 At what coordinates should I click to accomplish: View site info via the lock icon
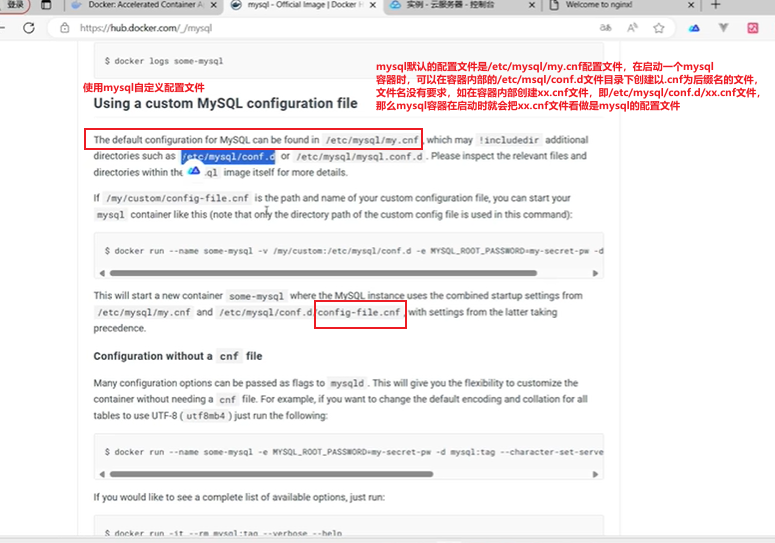pyautogui.click(x=65, y=28)
